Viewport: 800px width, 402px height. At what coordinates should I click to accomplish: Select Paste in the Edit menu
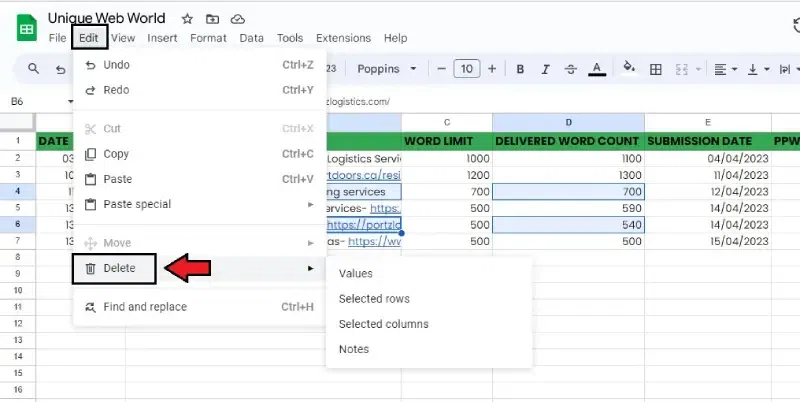[x=199, y=179]
